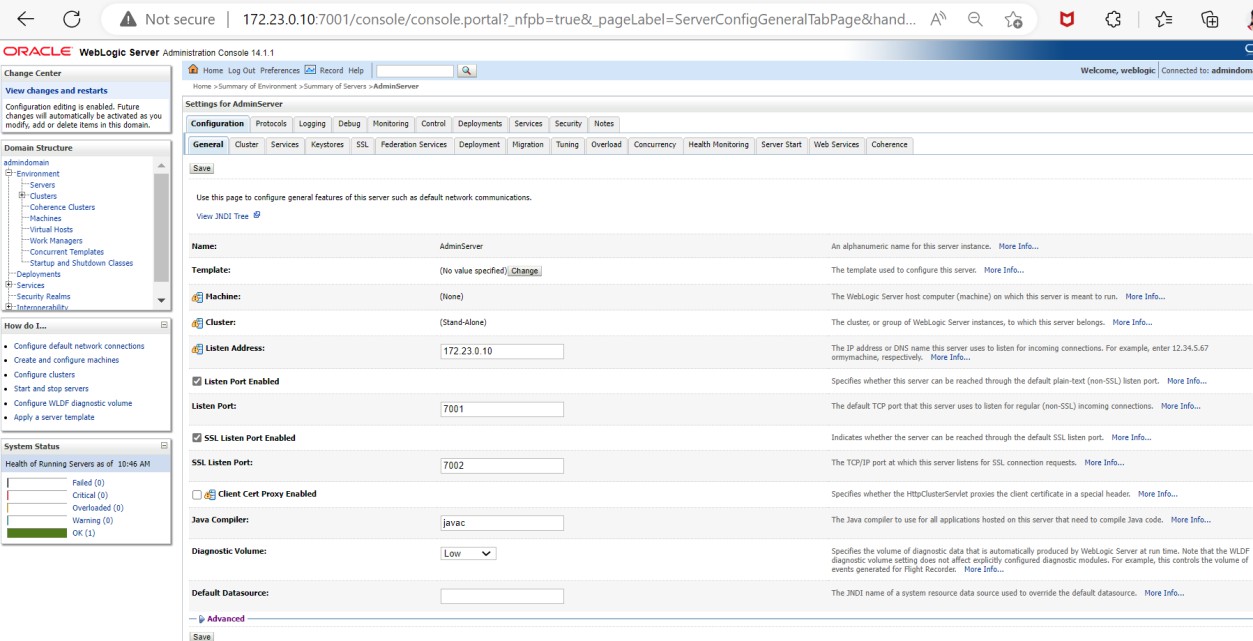Open the McAfee extension icon

(x=1067, y=19)
